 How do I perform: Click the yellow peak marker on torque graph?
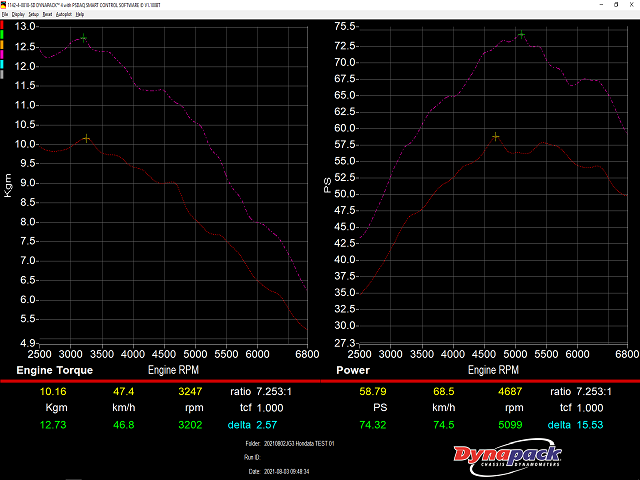(x=86, y=139)
